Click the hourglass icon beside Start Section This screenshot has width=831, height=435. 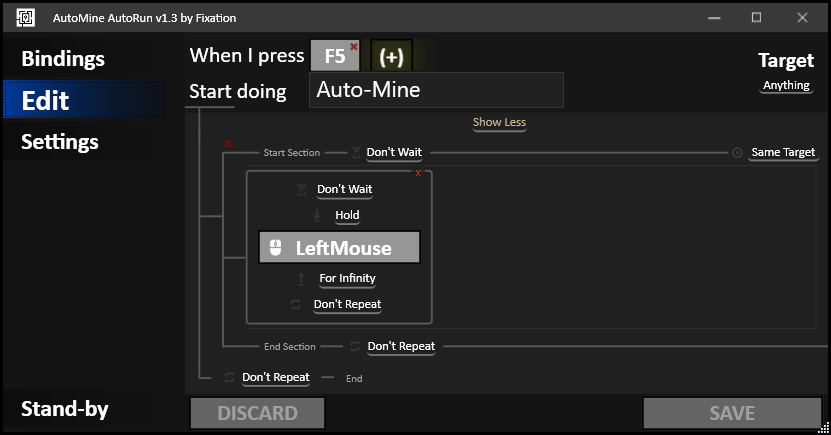coord(357,153)
